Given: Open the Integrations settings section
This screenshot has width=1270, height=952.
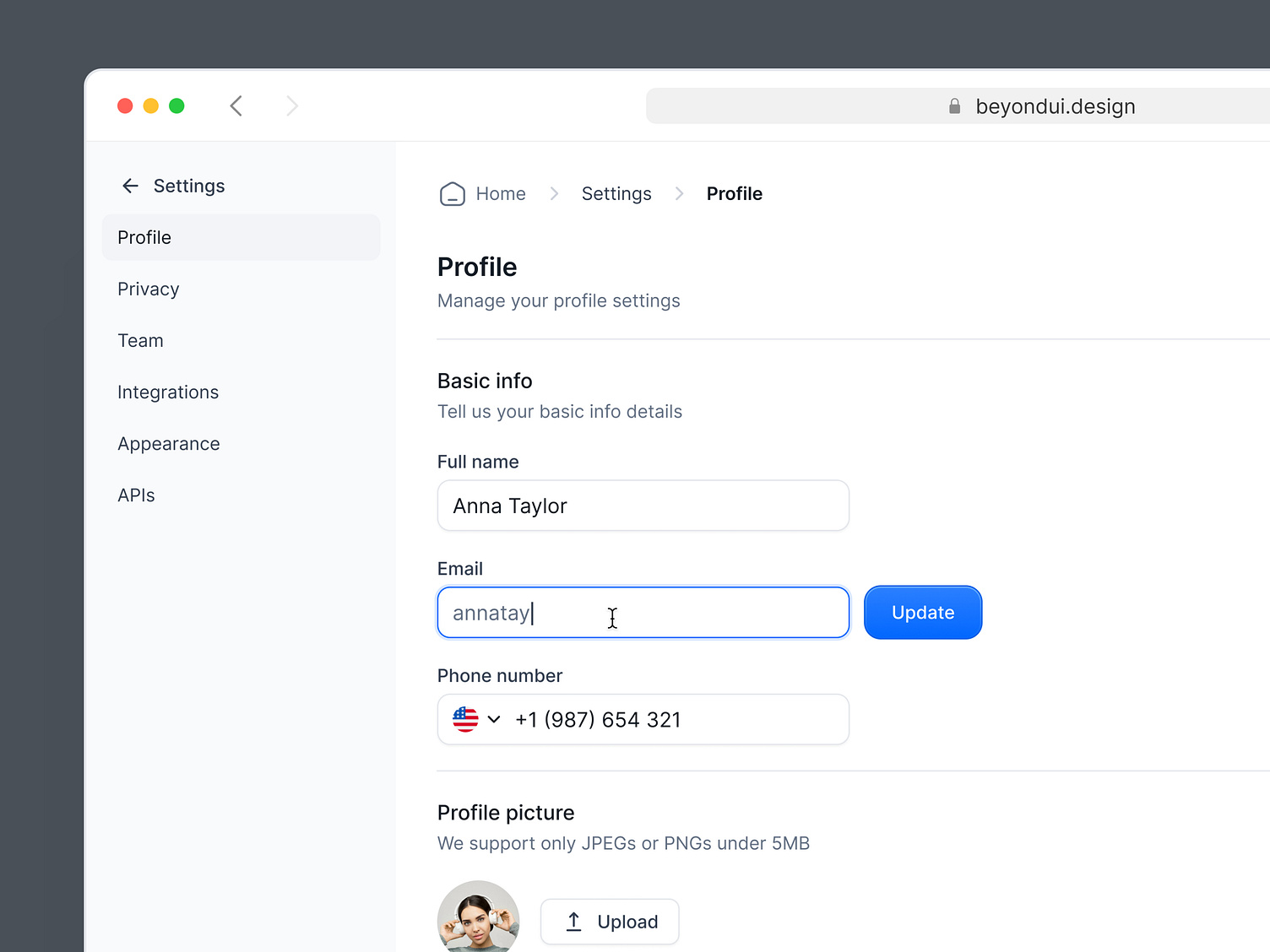Looking at the screenshot, I should coord(168,392).
